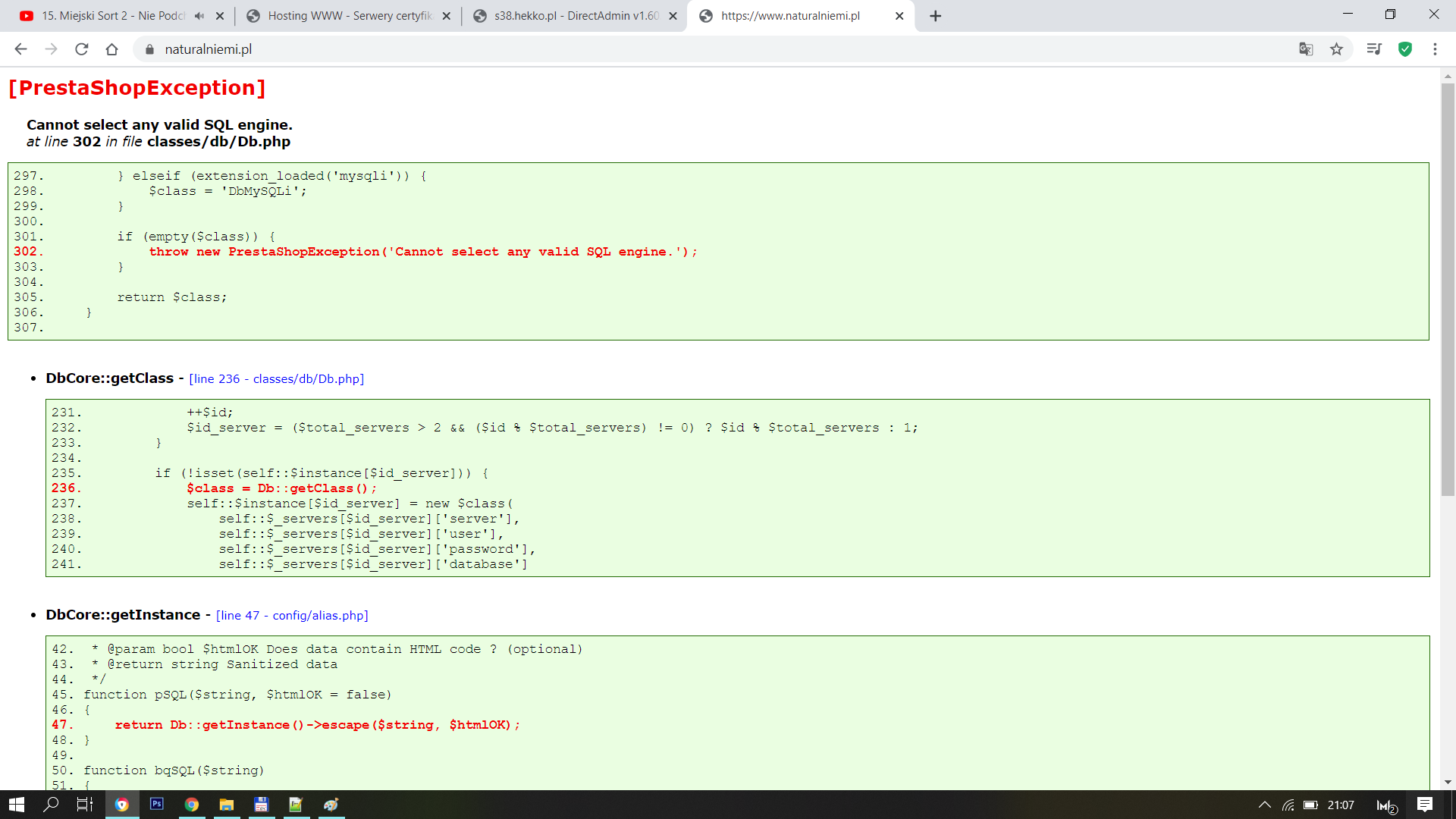Bookmark this page with the star icon
This screenshot has width=1456, height=819.
(1336, 49)
